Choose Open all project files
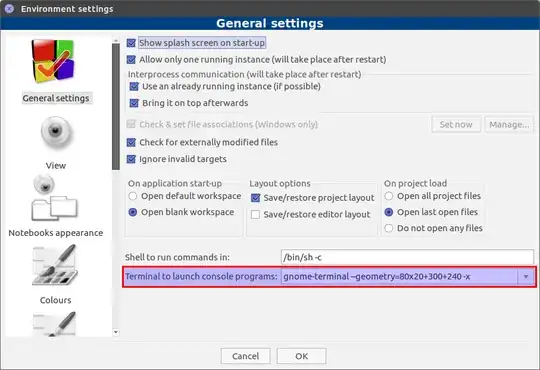540x370 pixels. [389, 196]
